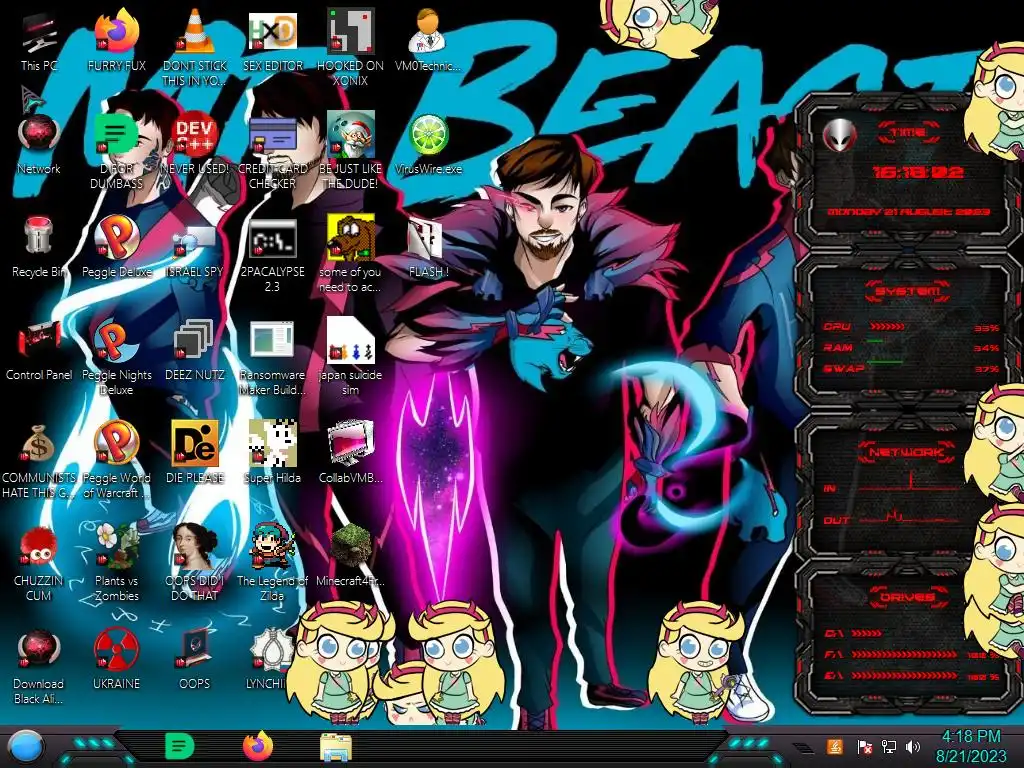This screenshot has width=1024, height=768.
Task: Launch Dev-C++ NEVER USED shortcut
Action: 195,145
